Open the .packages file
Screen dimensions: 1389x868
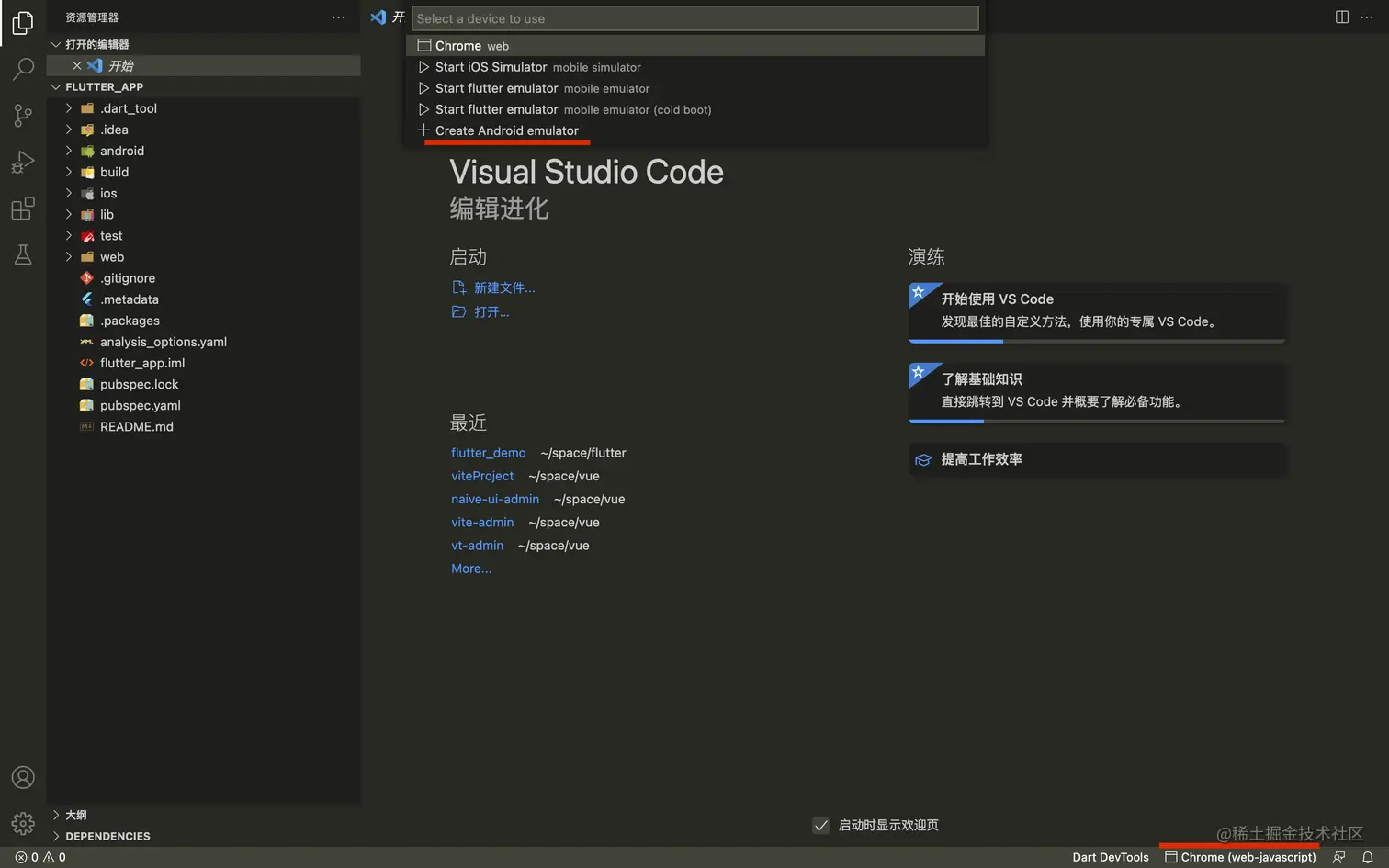(x=204, y=321)
